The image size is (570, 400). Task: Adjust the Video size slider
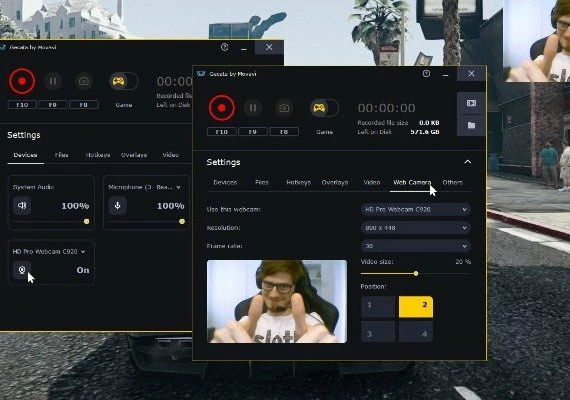pos(416,273)
